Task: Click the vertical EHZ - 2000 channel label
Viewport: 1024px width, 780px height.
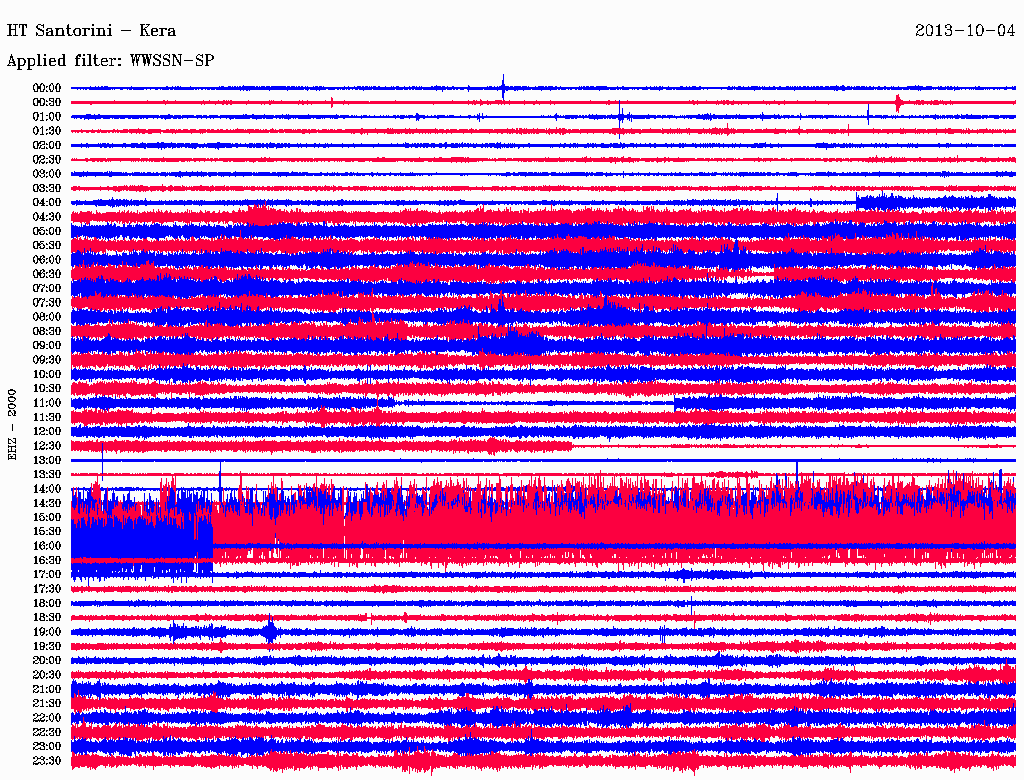Action: [x=13, y=424]
